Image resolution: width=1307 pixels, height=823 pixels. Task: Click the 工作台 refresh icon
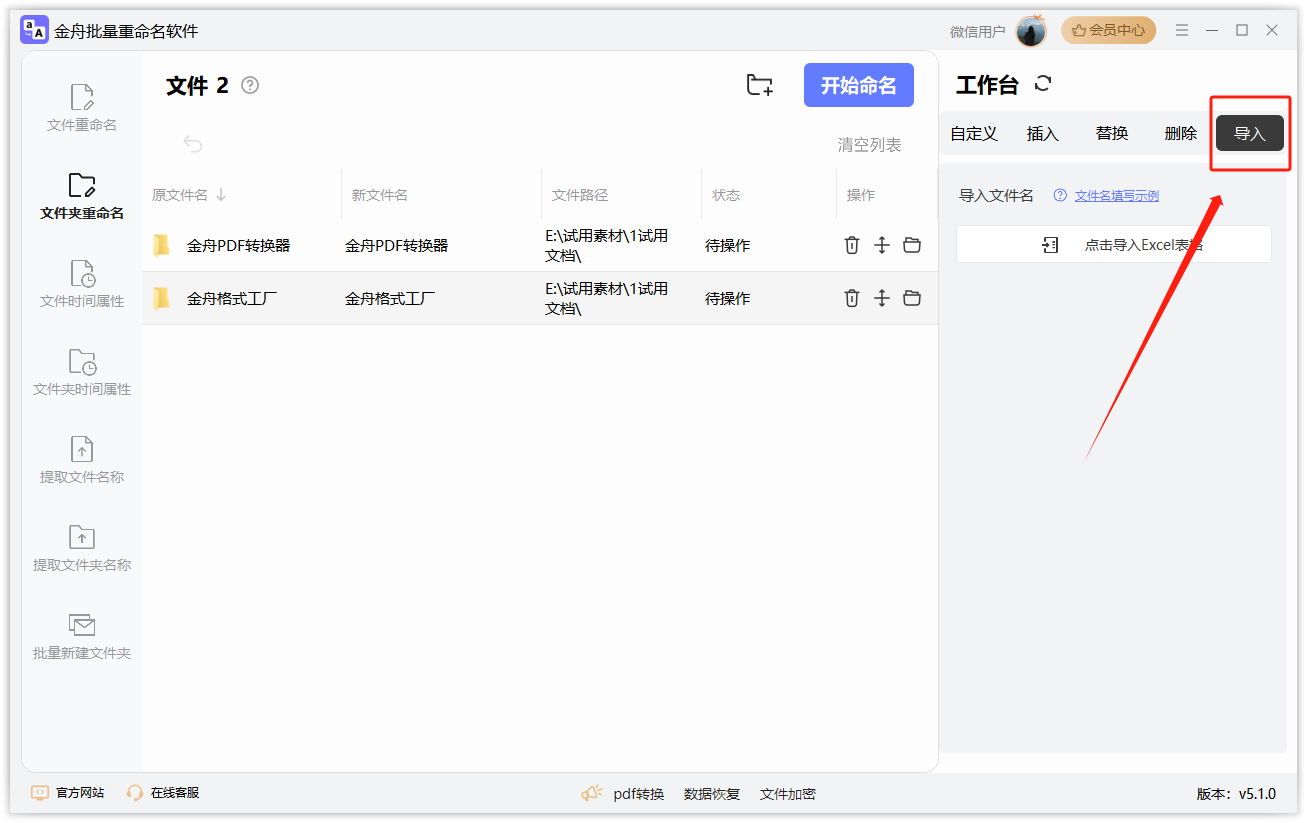(x=1043, y=84)
